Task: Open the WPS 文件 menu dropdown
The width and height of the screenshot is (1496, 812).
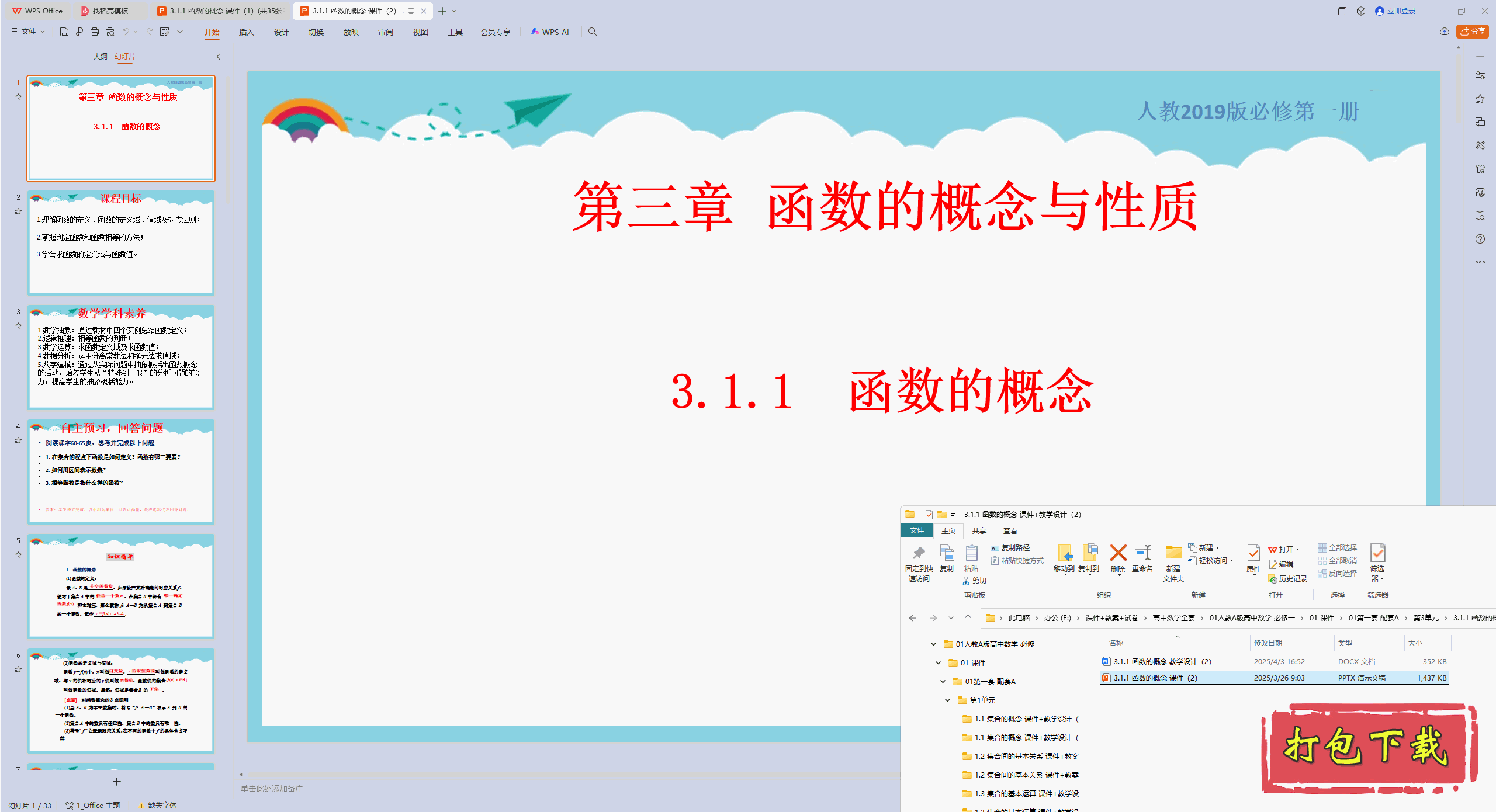Action: coord(29,32)
